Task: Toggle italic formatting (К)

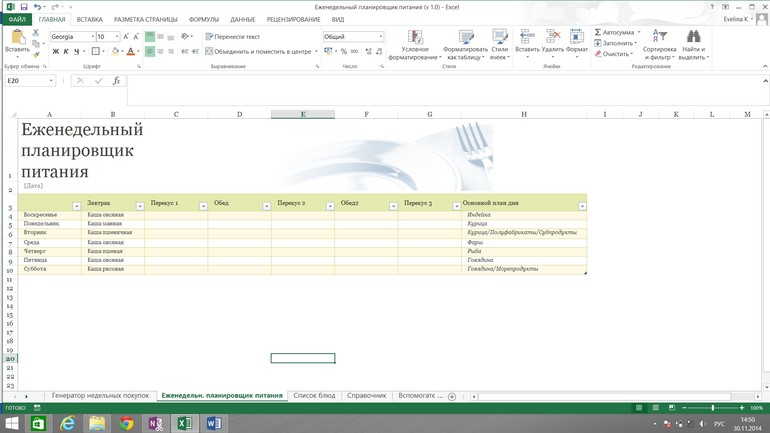Action: 67,52
